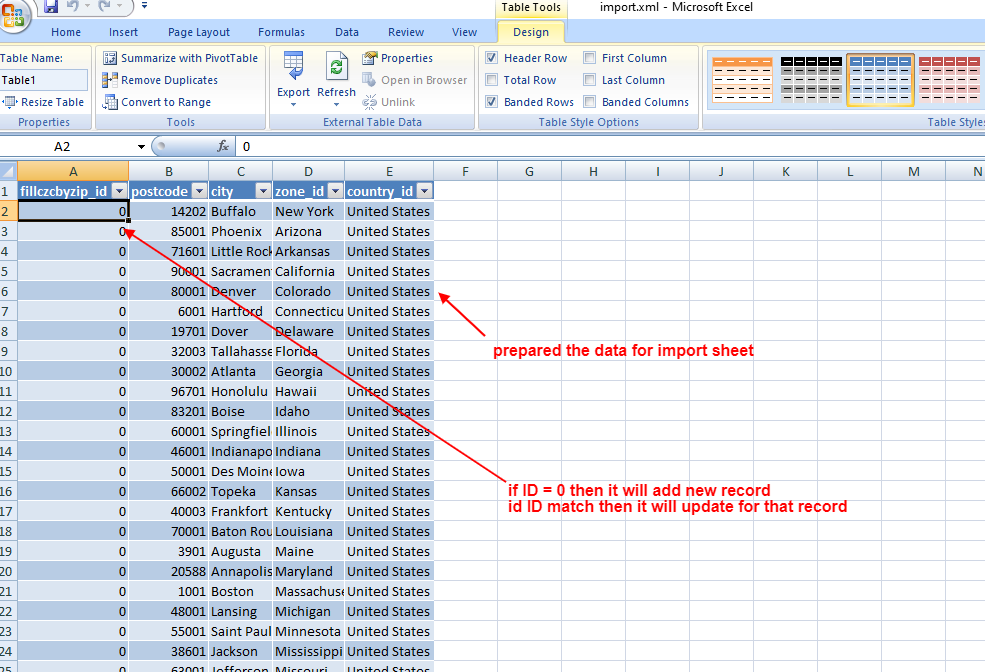The width and height of the screenshot is (985, 672).
Task: Expand the Export dropdown arrow
Action: point(293,105)
